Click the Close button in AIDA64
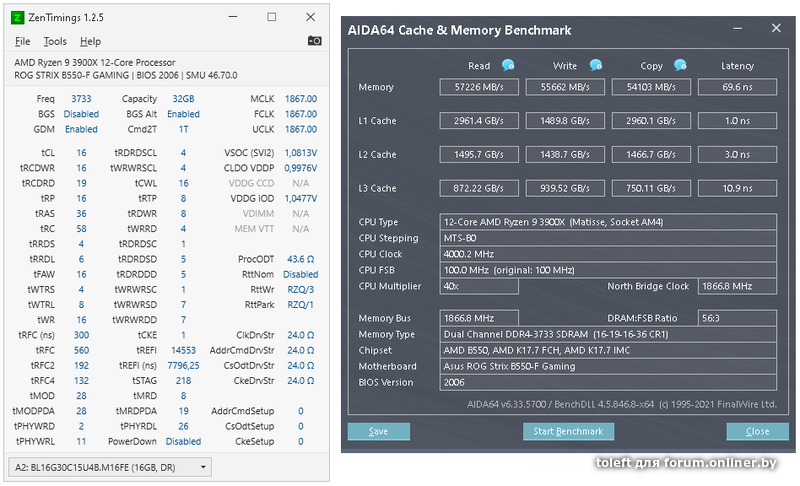The width and height of the screenshot is (800, 486). (x=757, y=431)
